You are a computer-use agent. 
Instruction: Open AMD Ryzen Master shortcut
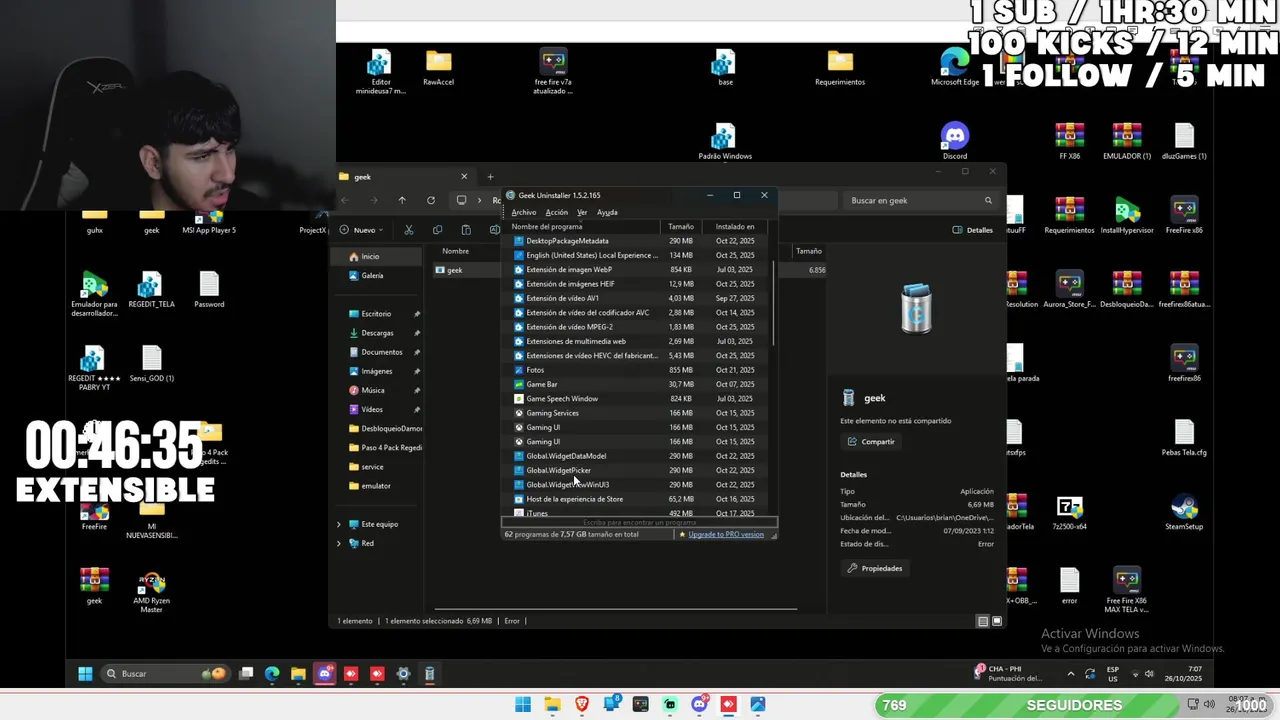151,590
